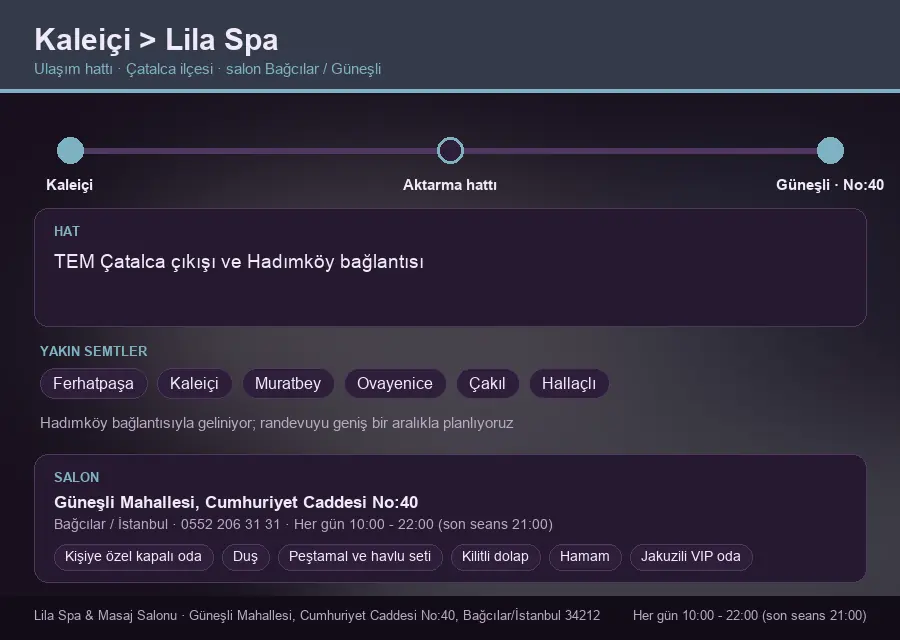900x640 pixels.
Task: Click the Aktarma hattı label under route line
Action: 450,185
